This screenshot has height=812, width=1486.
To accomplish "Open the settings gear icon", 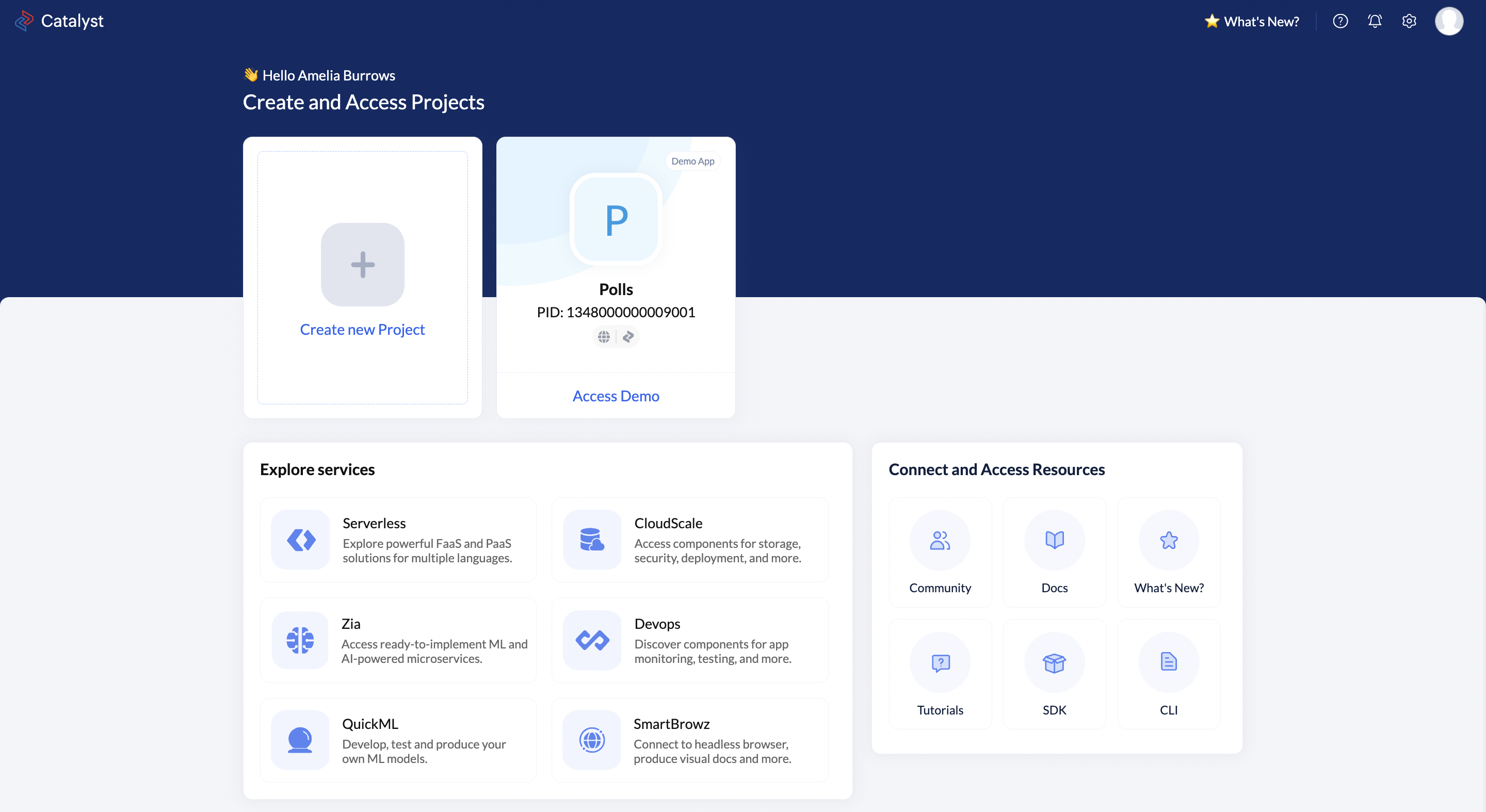I will pos(1409,21).
